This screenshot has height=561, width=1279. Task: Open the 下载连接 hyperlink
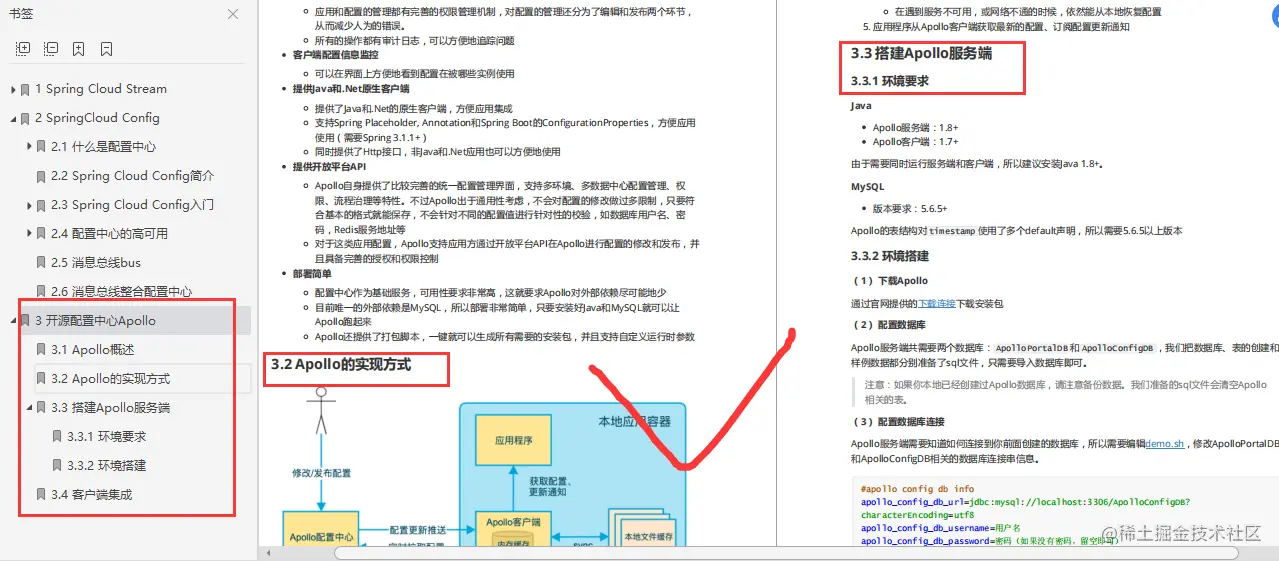[x=937, y=303]
